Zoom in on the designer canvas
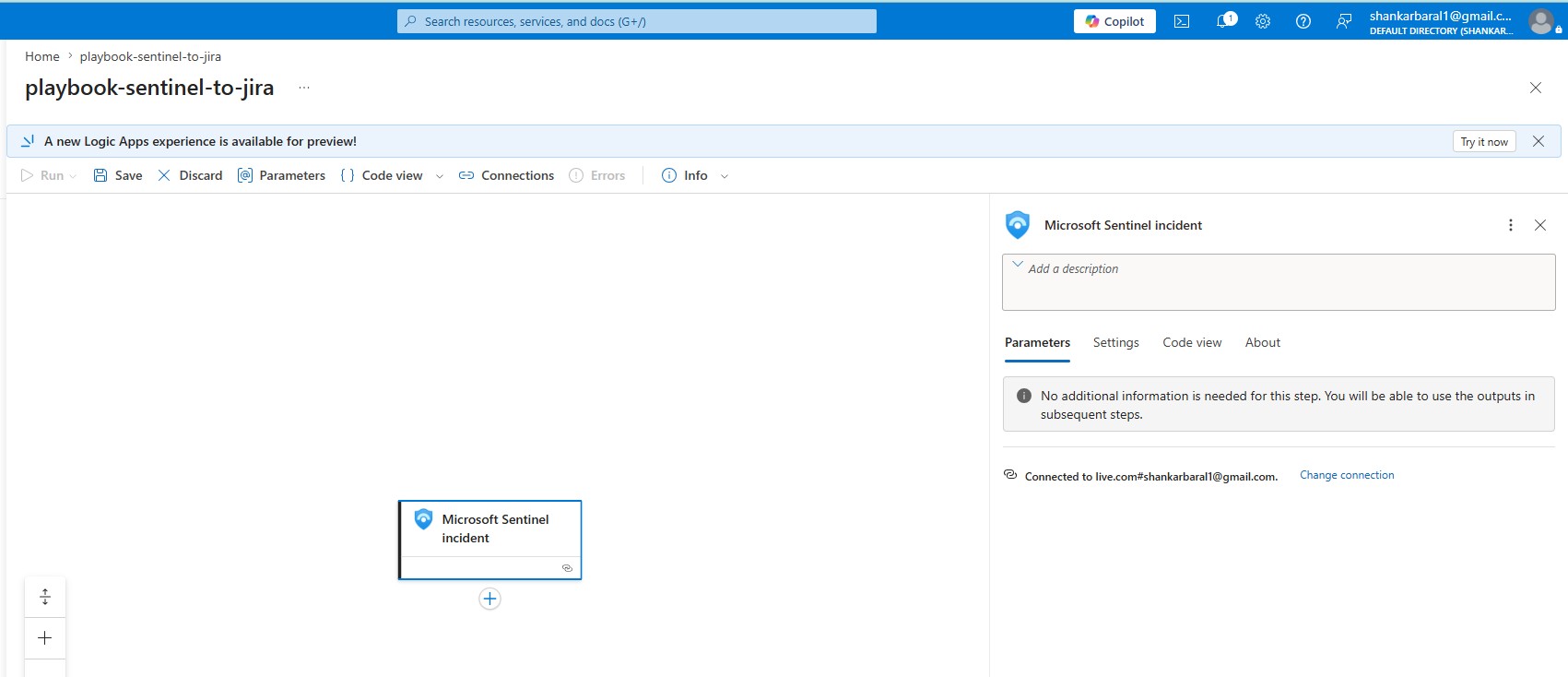This screenshot has height=677, width=1568. (45, 638)
